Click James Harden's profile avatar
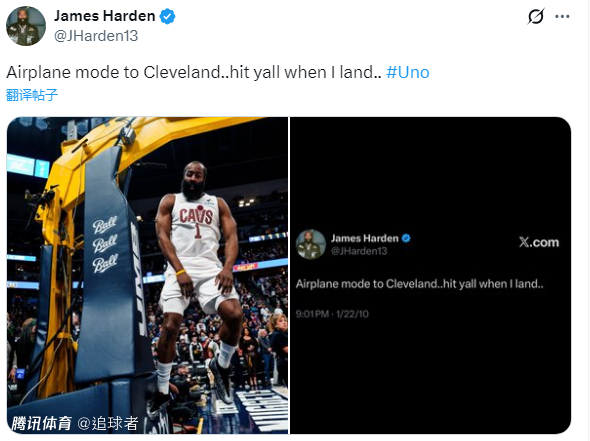 (26, 26)
